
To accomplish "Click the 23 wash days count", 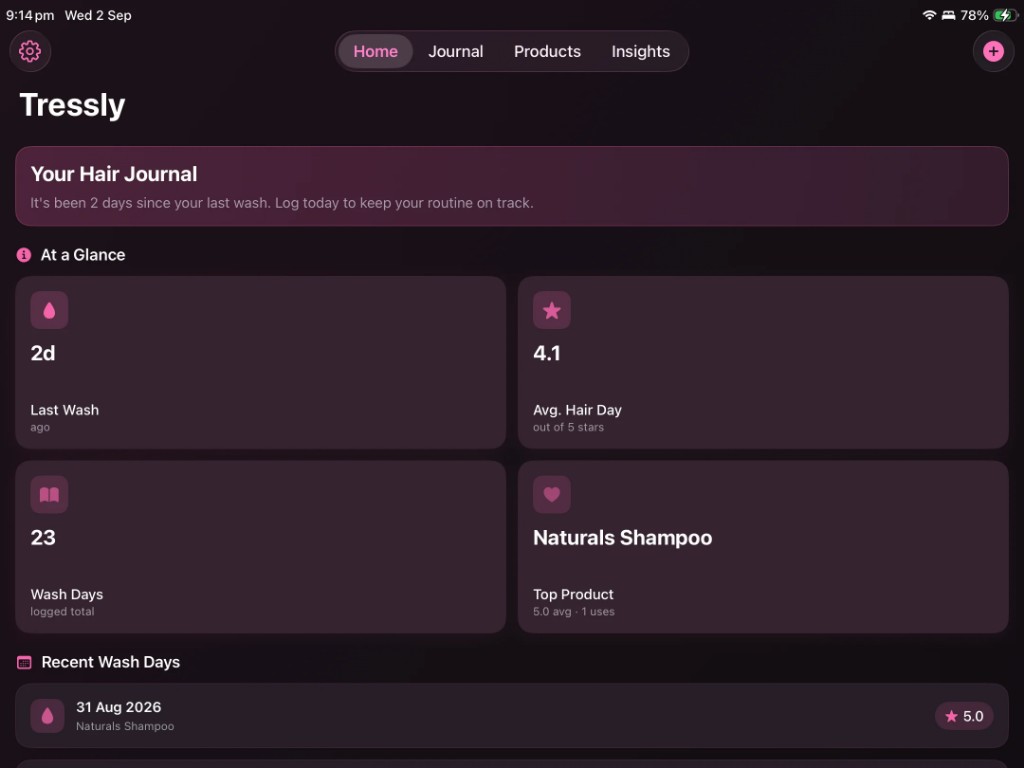I will (x=43, y=537).
